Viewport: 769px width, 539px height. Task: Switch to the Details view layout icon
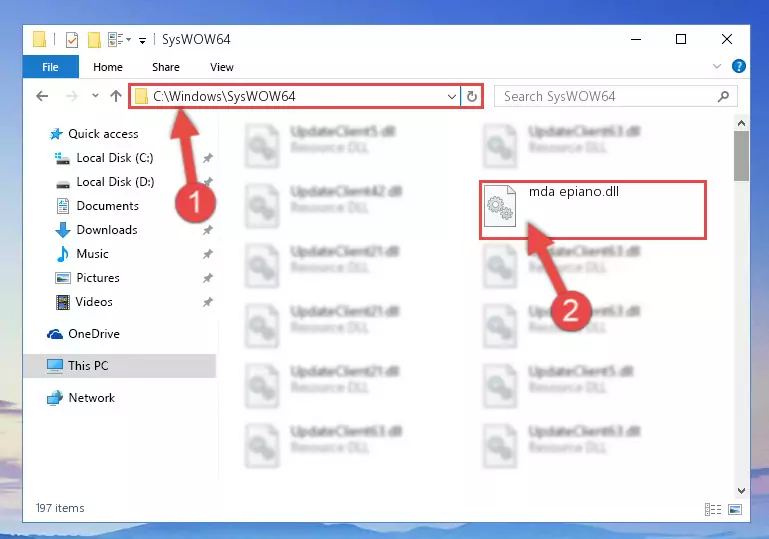[713, 510]
